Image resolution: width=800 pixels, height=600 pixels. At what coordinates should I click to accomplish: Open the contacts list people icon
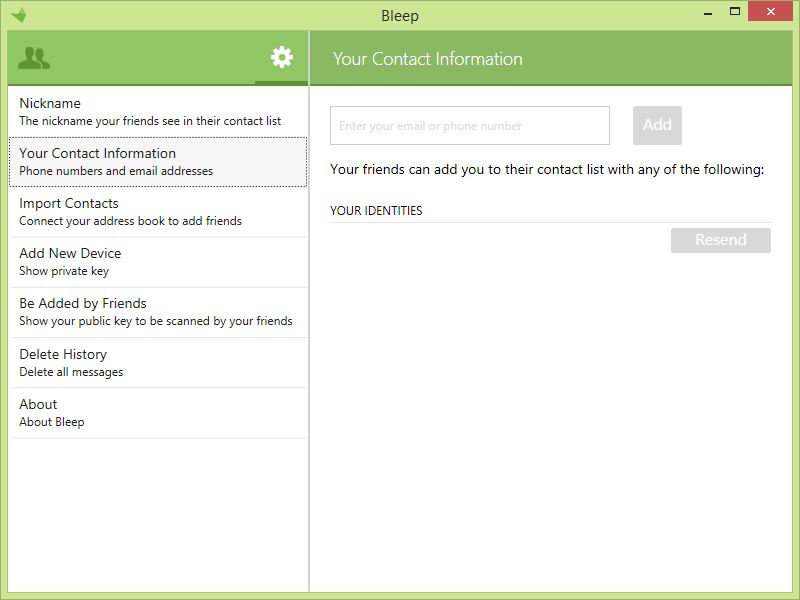point(34,58)
